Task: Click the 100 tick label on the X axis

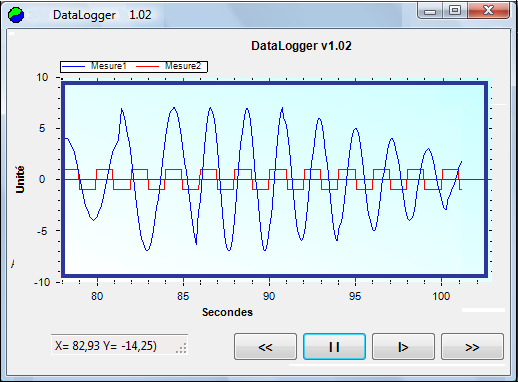Action: tap(441, 296)
